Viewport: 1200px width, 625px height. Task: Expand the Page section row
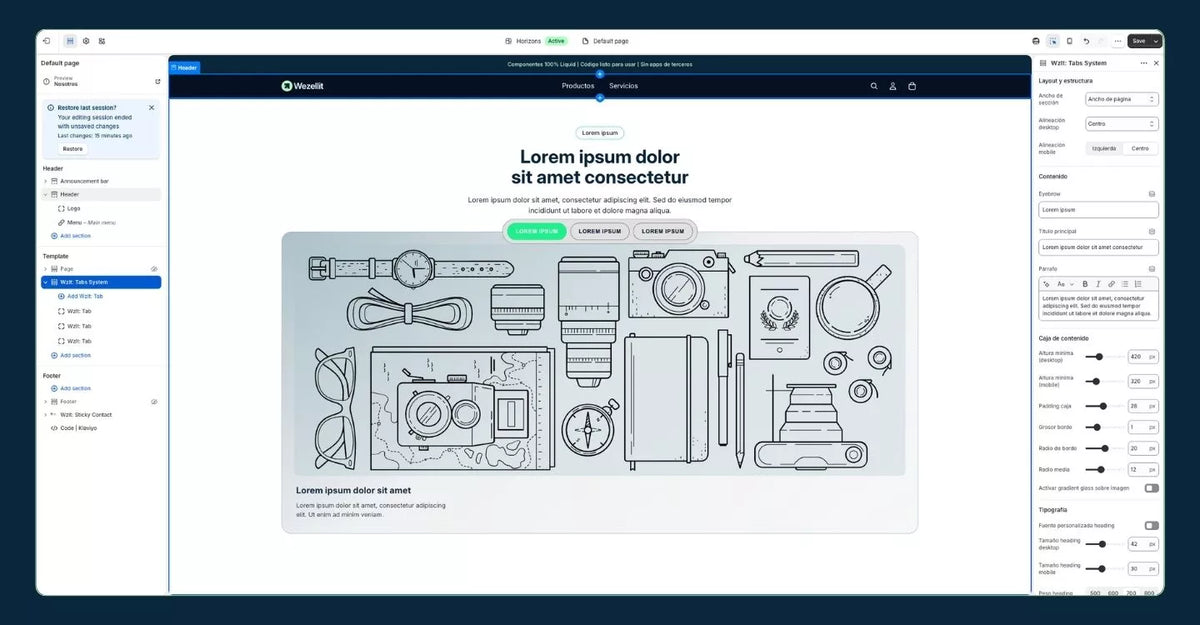(x=45, y=269)
